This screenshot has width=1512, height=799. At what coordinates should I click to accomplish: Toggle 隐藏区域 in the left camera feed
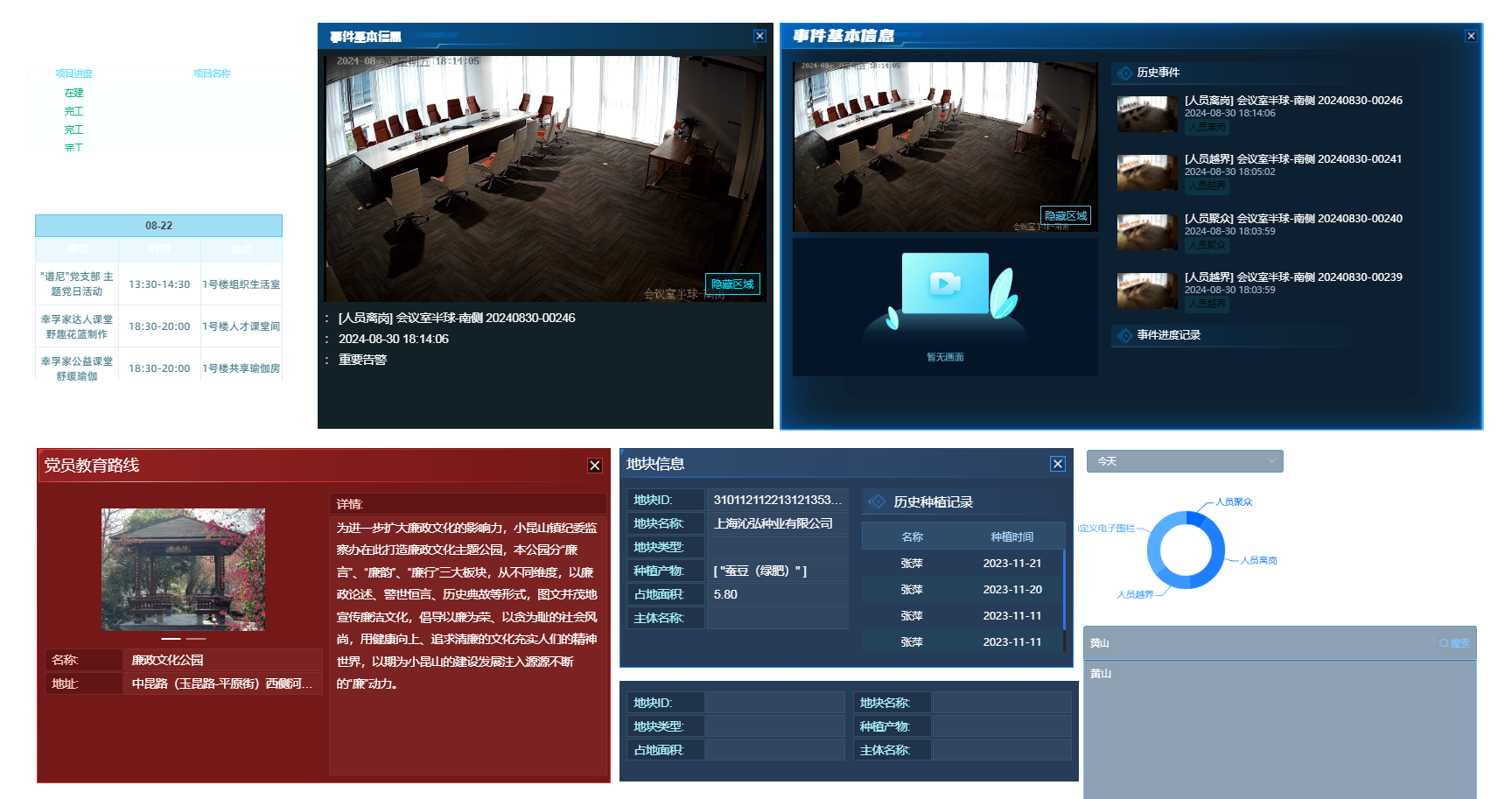[x=732, y=284]
